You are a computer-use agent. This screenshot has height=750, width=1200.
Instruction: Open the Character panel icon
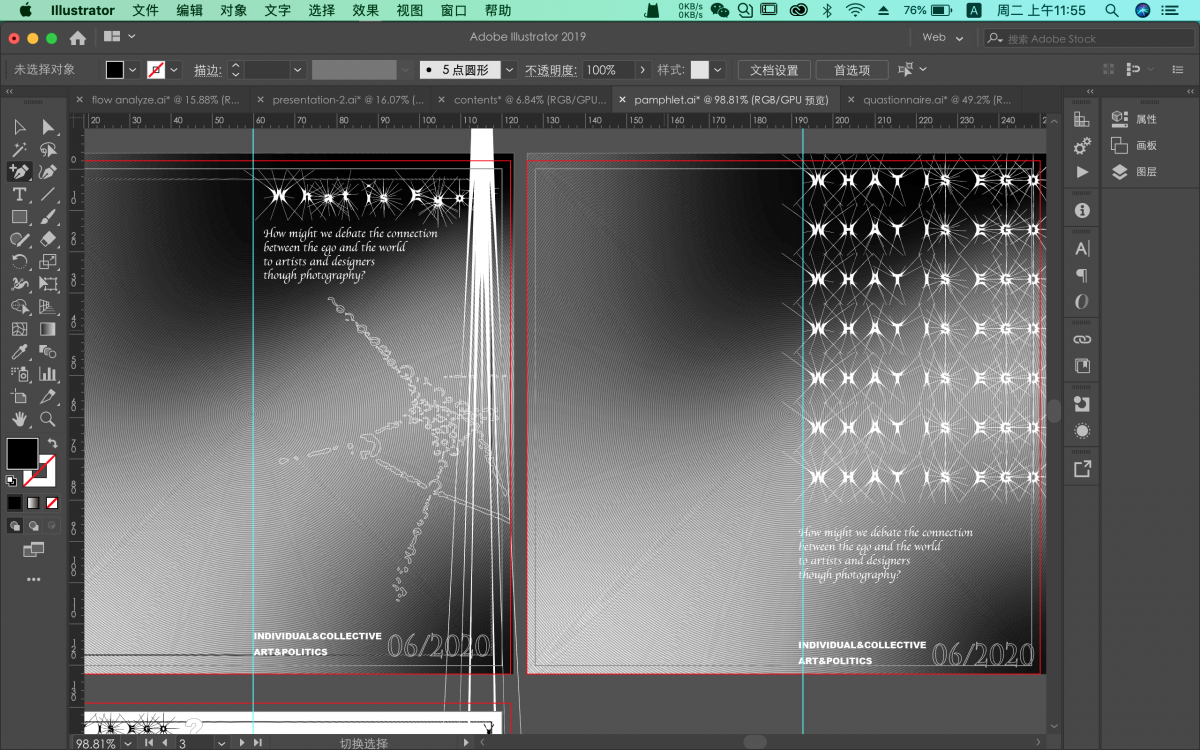coord(1082,249)
